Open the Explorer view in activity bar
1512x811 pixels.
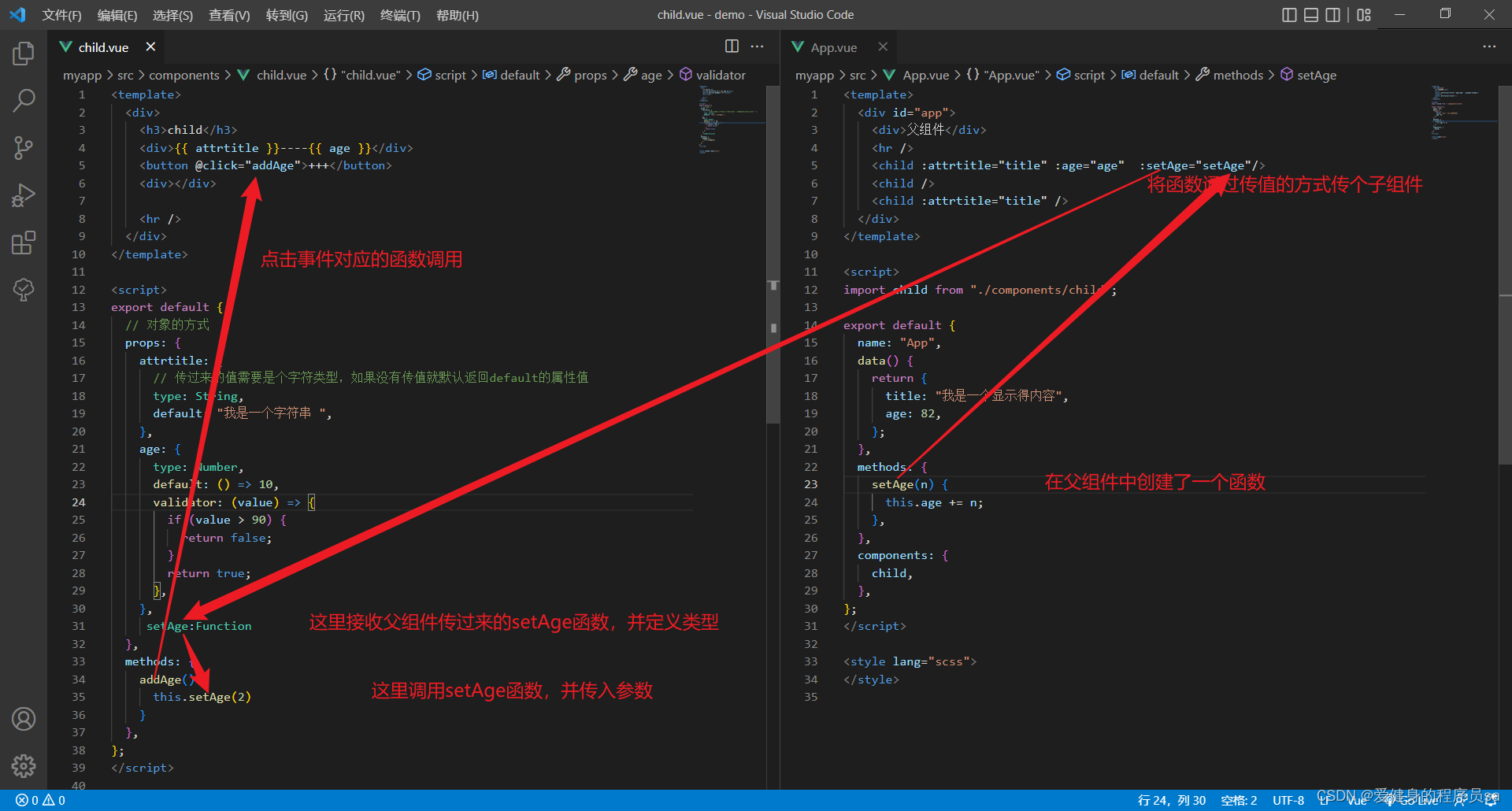(x=24, y=54)
